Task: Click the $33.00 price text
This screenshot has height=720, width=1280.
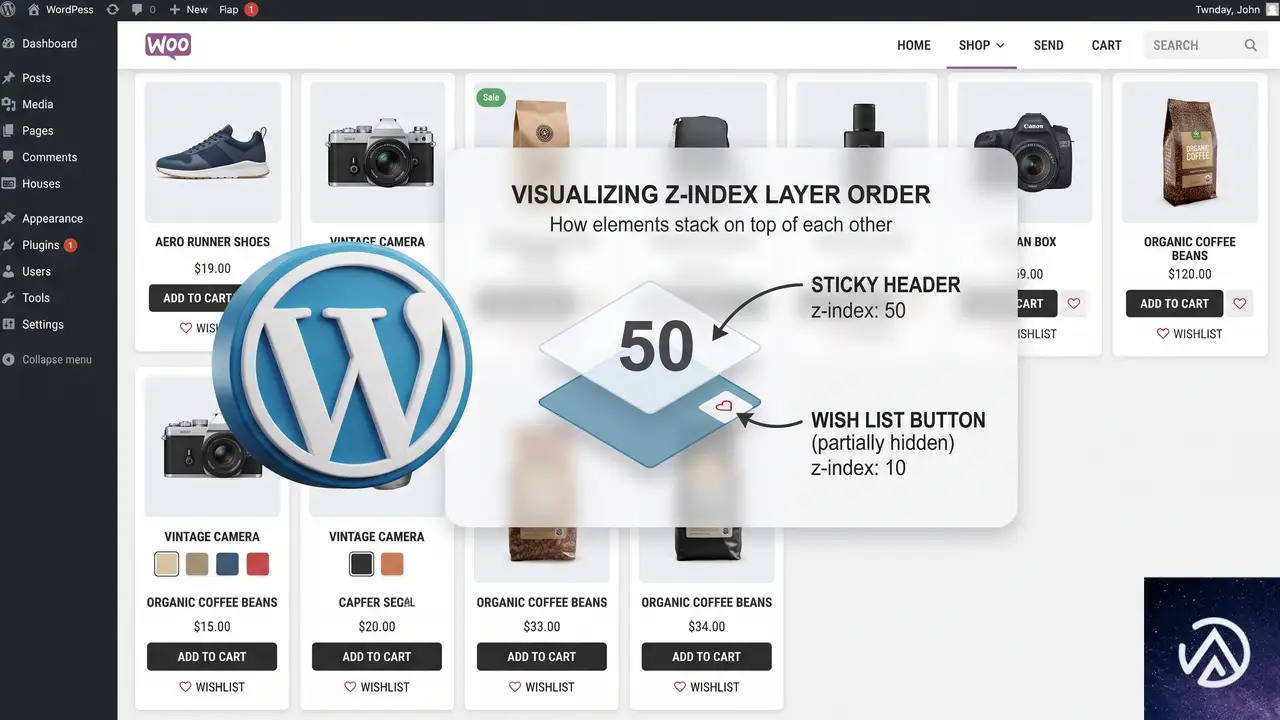Action: 542,627
